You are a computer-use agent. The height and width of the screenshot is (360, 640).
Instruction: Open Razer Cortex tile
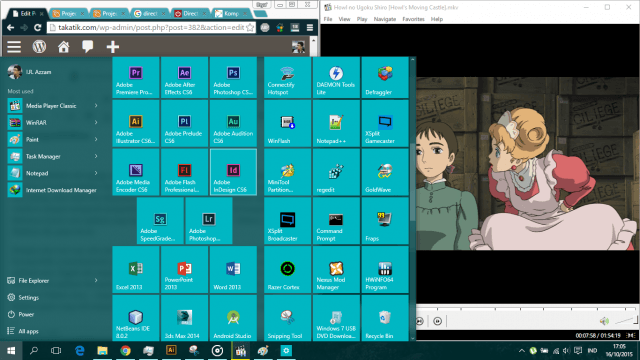pos(287,269)
